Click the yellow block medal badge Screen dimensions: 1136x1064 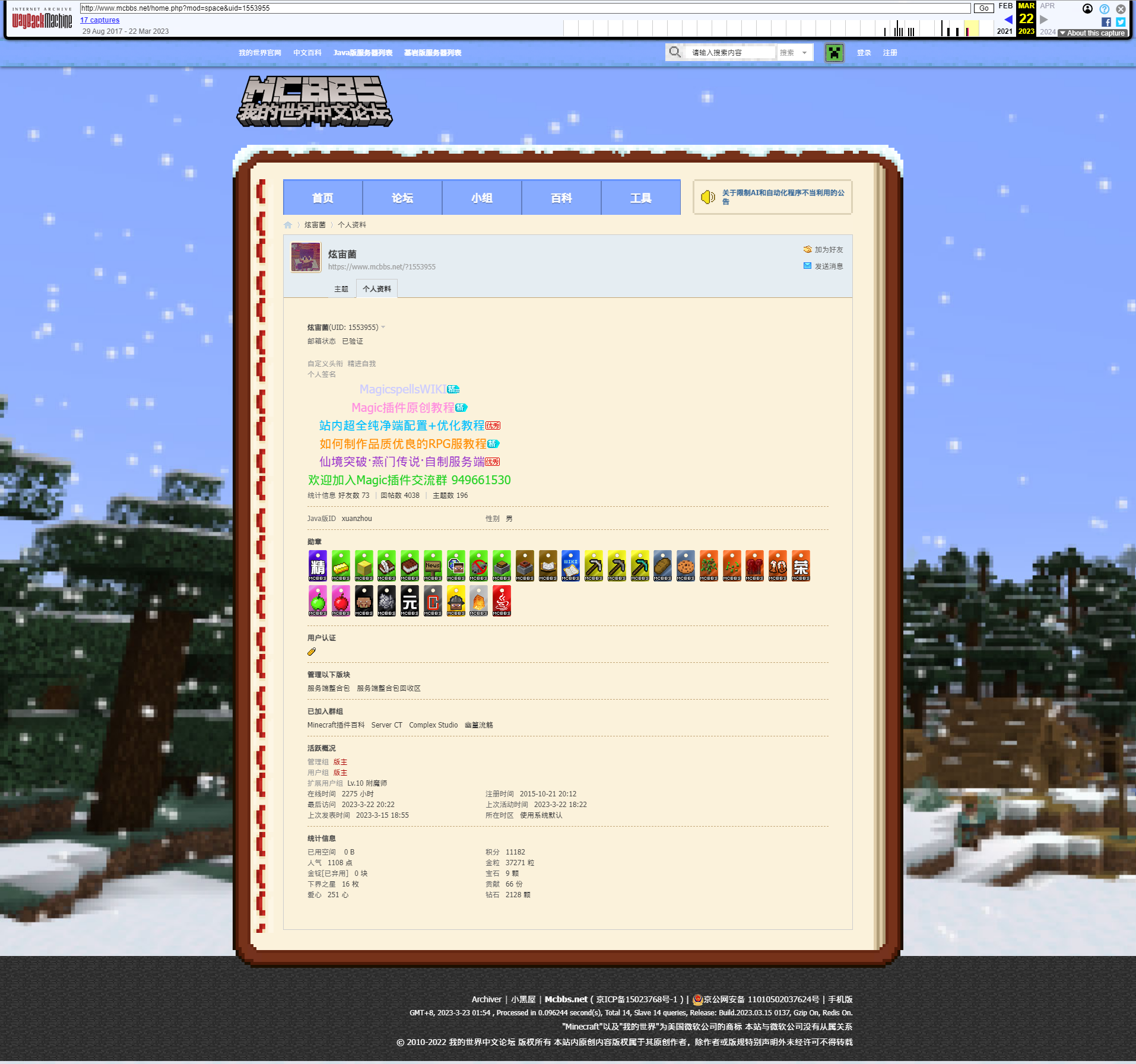tap(364, 566)
